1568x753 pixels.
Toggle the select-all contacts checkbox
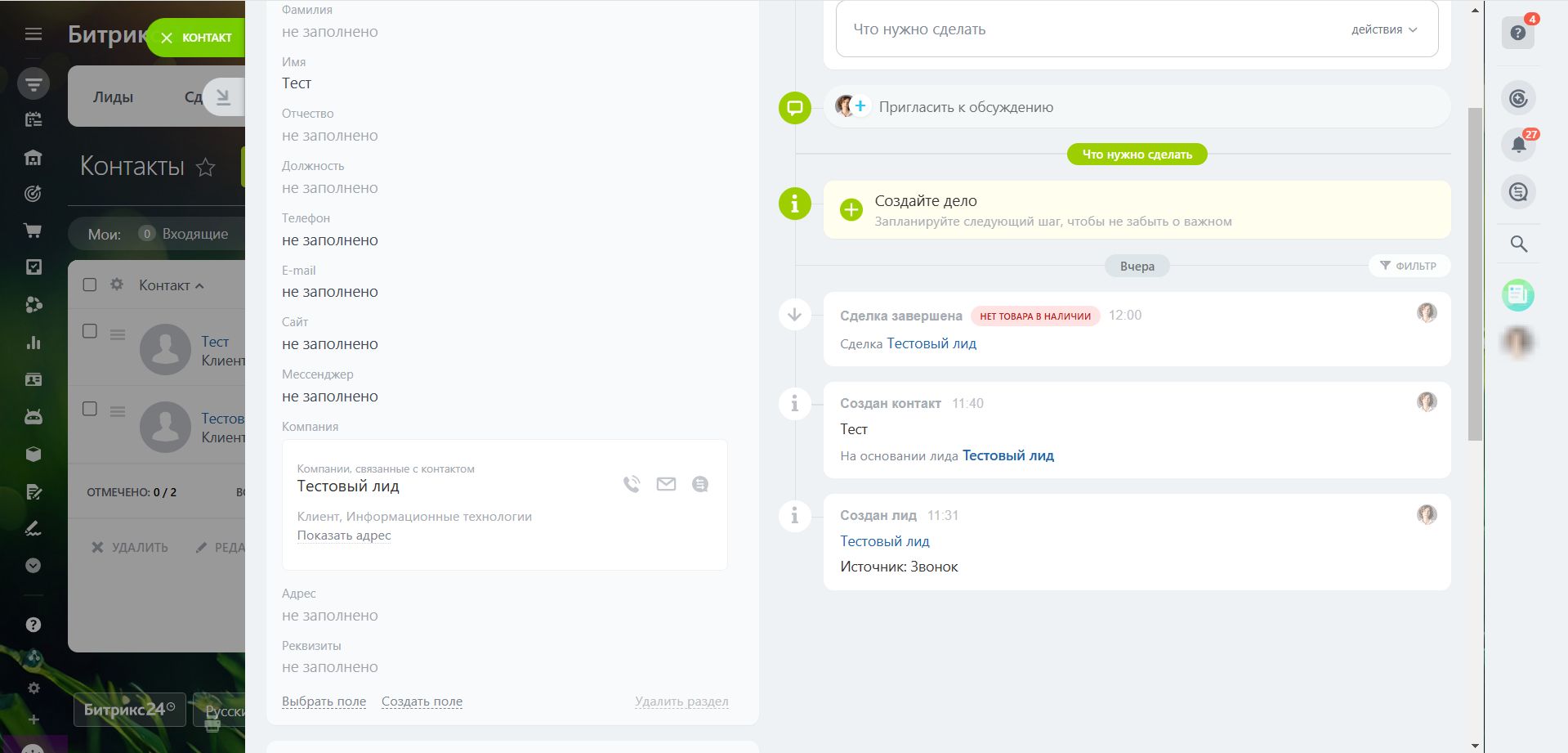(90, 285)
